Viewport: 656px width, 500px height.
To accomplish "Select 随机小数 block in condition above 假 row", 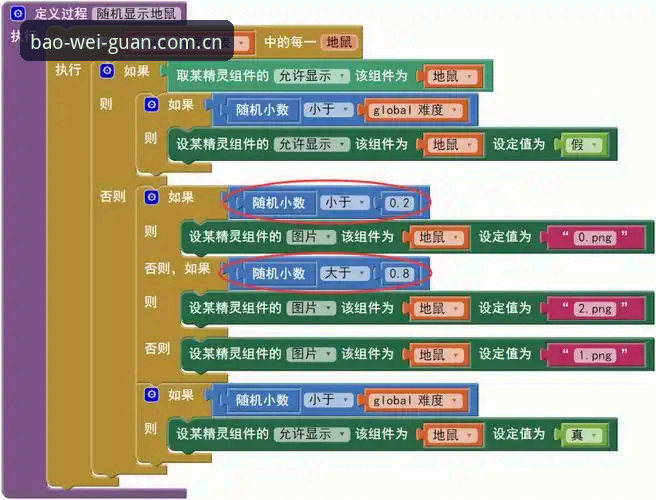I will coord(262,110).
